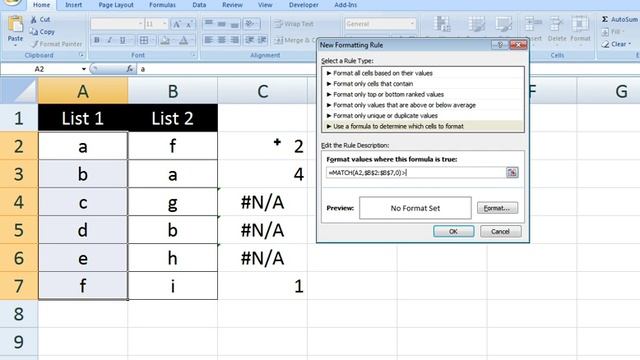Select 'Use a formula to determine' rule
Viewport: 640px width, 360px height.
coord(423,126)
